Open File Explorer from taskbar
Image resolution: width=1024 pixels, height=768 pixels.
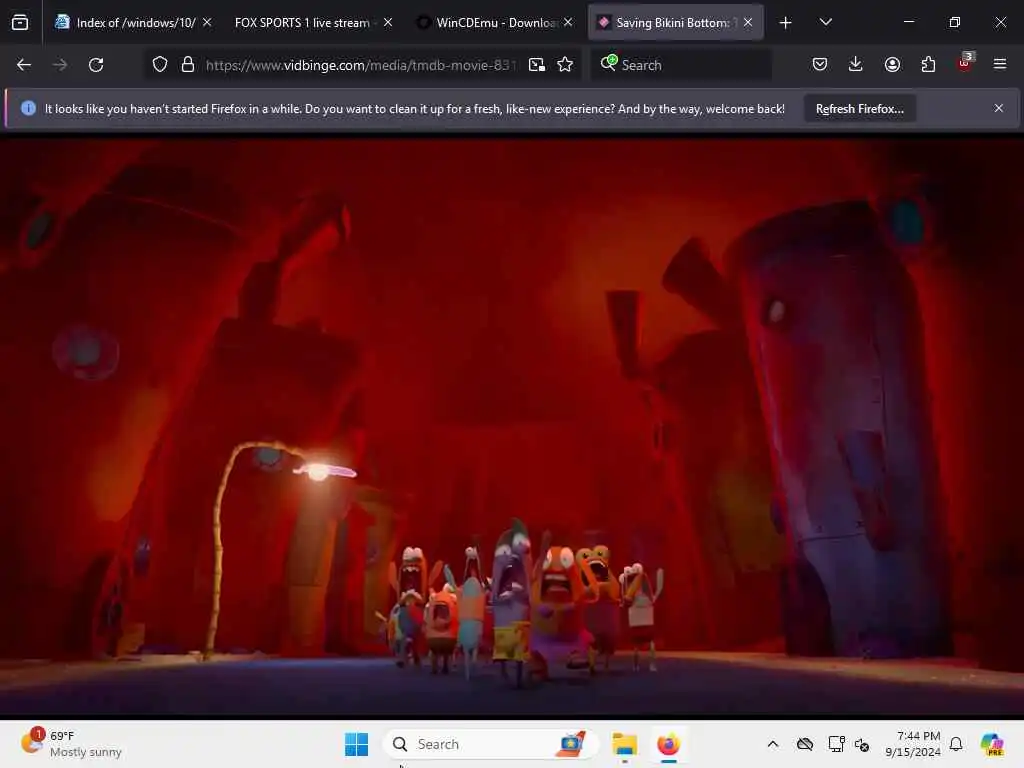click(625, 744)
